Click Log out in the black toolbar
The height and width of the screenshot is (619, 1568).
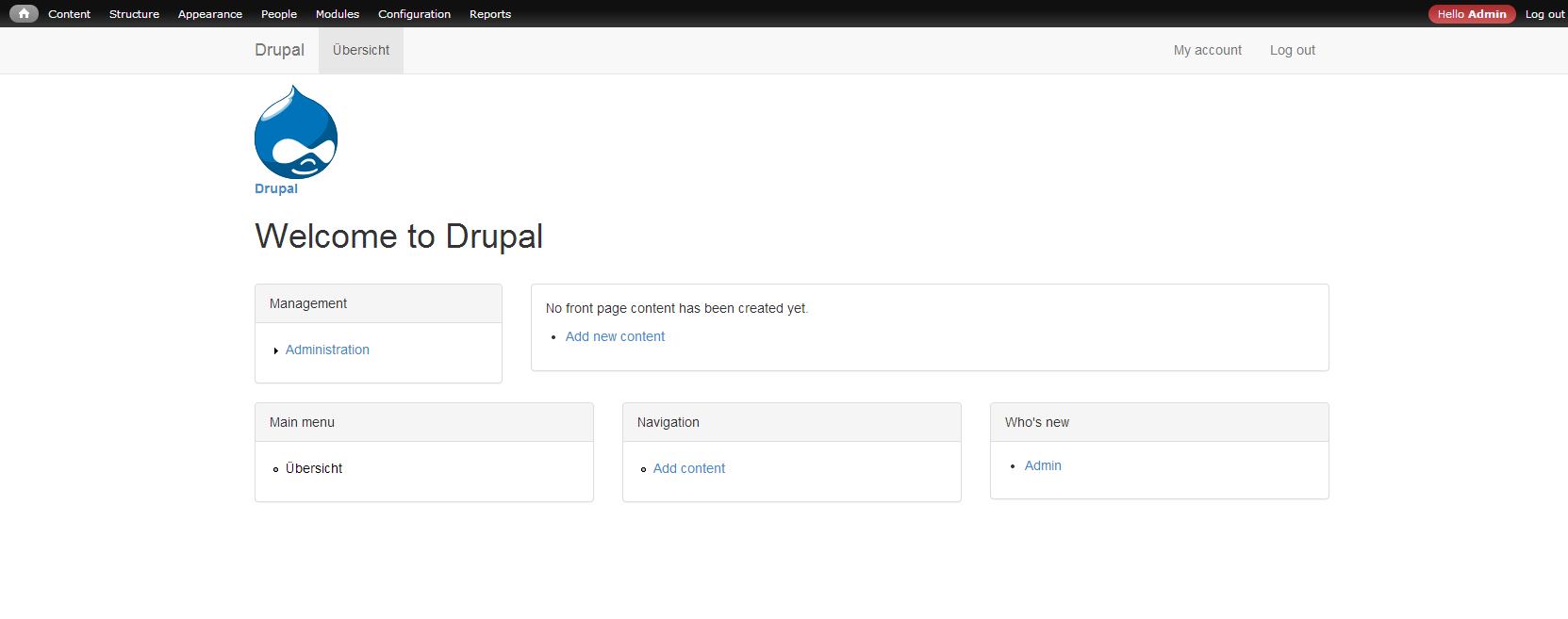click(x=1544, y=14)
